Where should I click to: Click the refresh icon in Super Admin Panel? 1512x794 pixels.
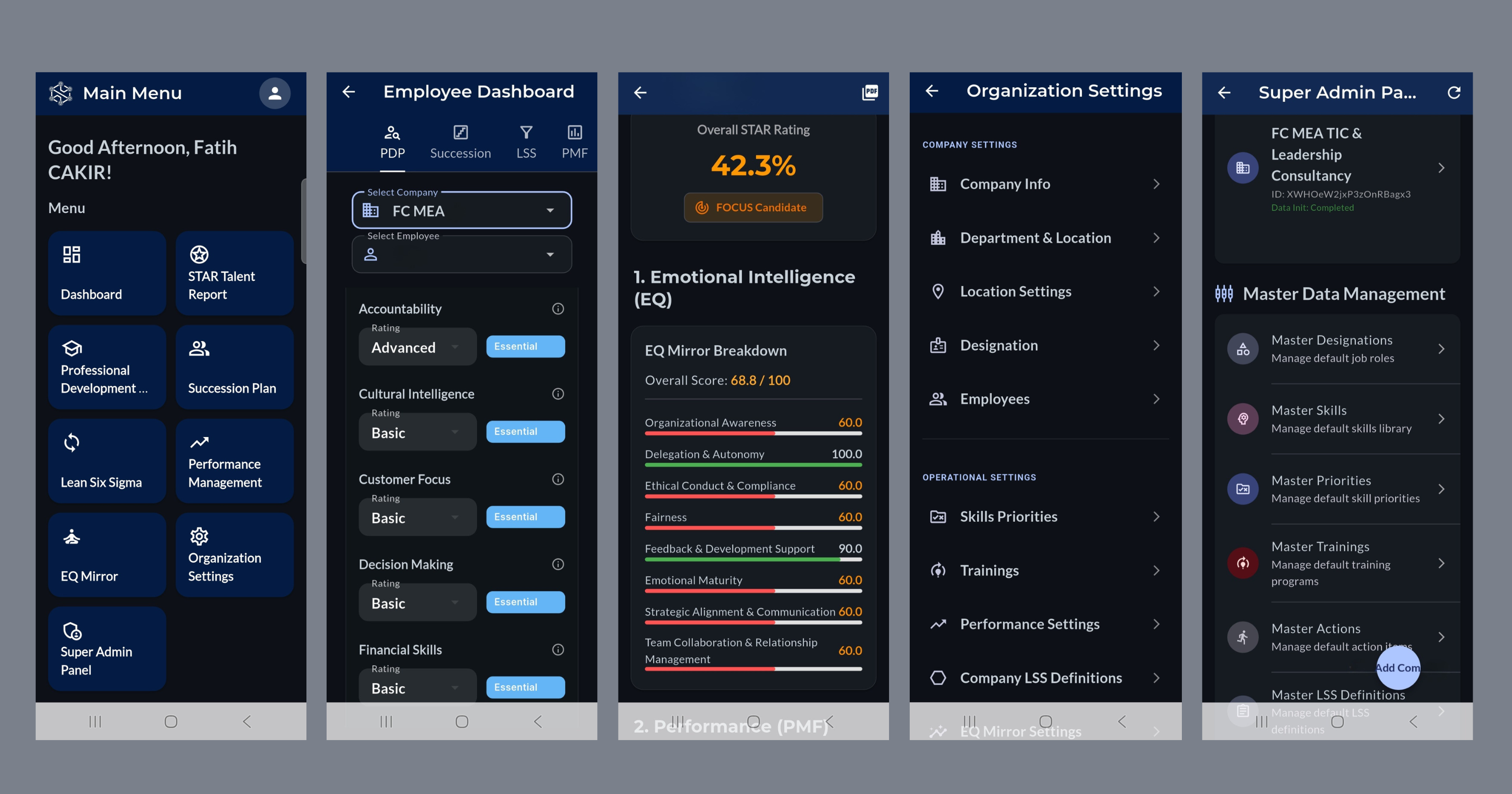click(x=1454, y=92)
